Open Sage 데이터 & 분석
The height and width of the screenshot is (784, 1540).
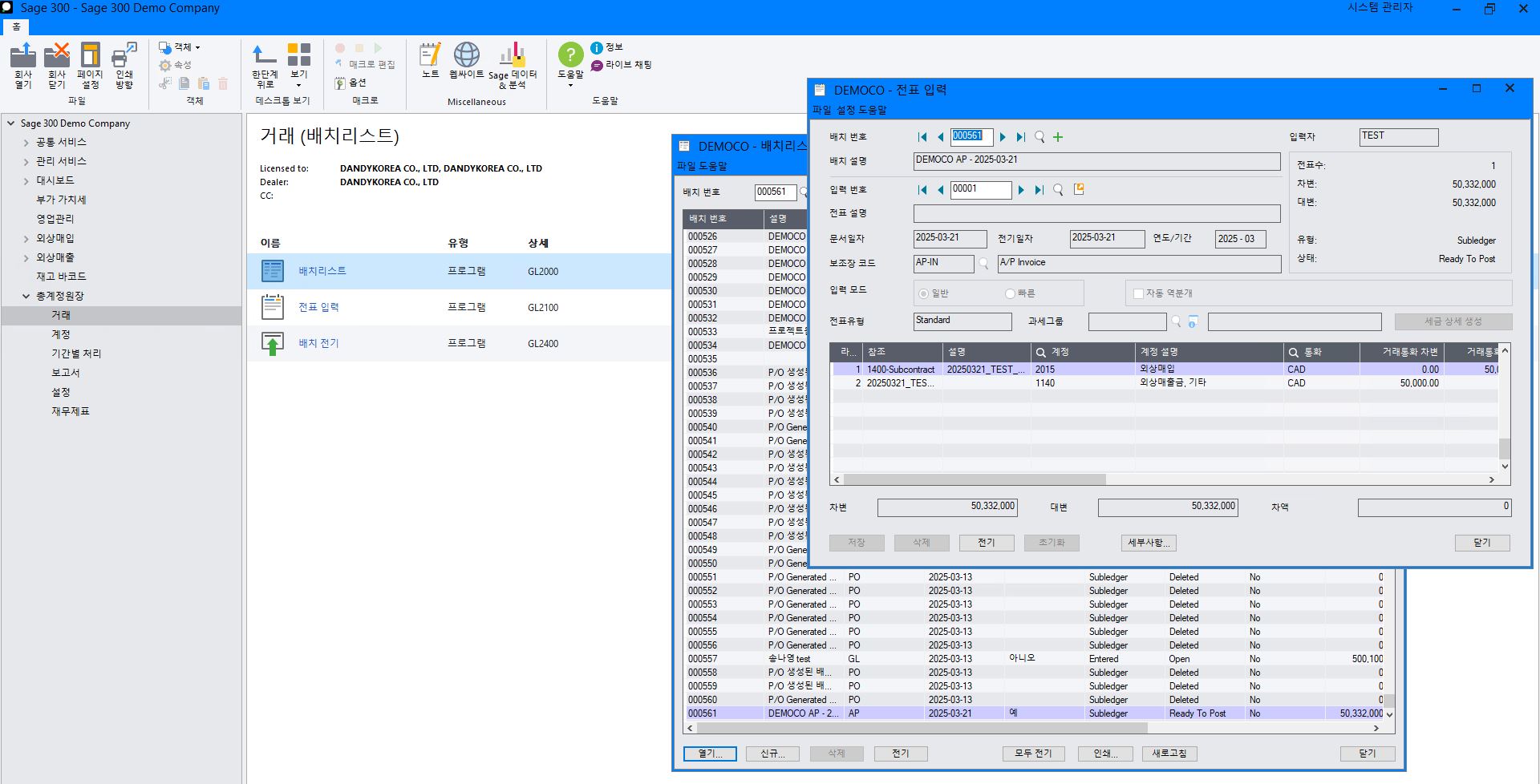tap(513, 65)
